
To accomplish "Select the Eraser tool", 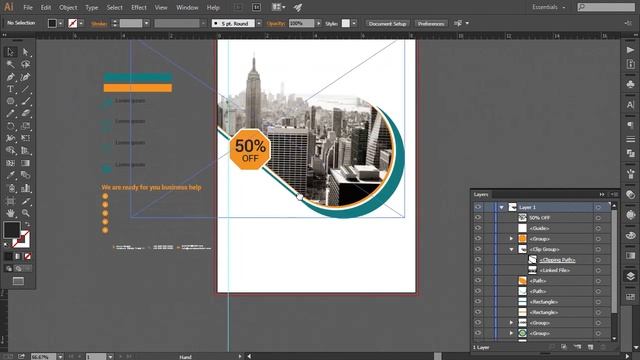I will (26, 113).
